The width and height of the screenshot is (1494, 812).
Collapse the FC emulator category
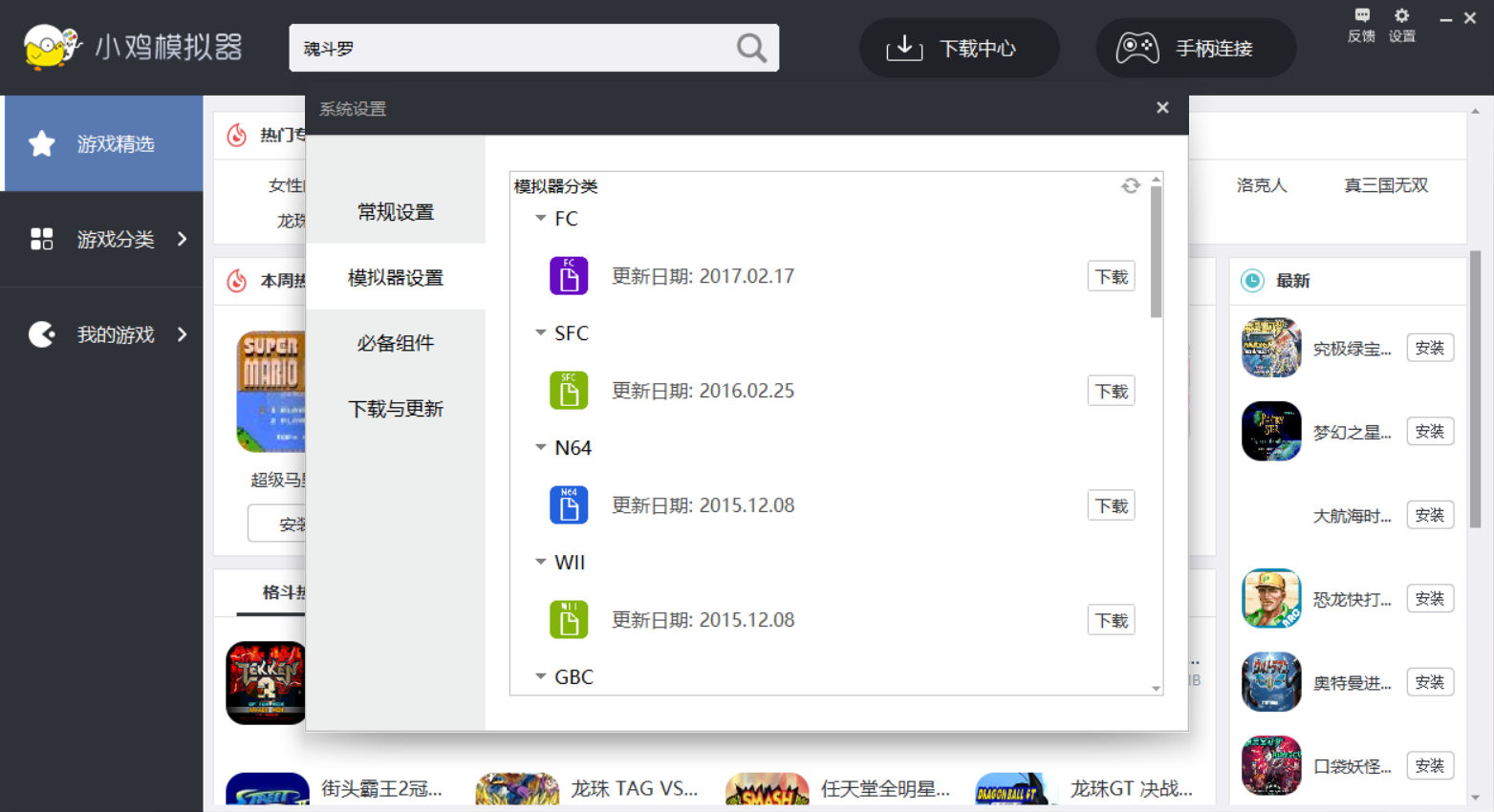point(541,219)
